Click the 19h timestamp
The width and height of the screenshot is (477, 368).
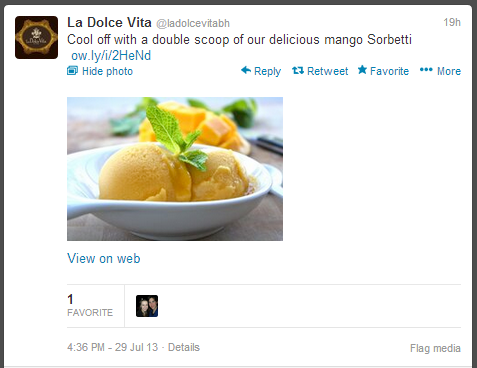(x=452, y=22)
